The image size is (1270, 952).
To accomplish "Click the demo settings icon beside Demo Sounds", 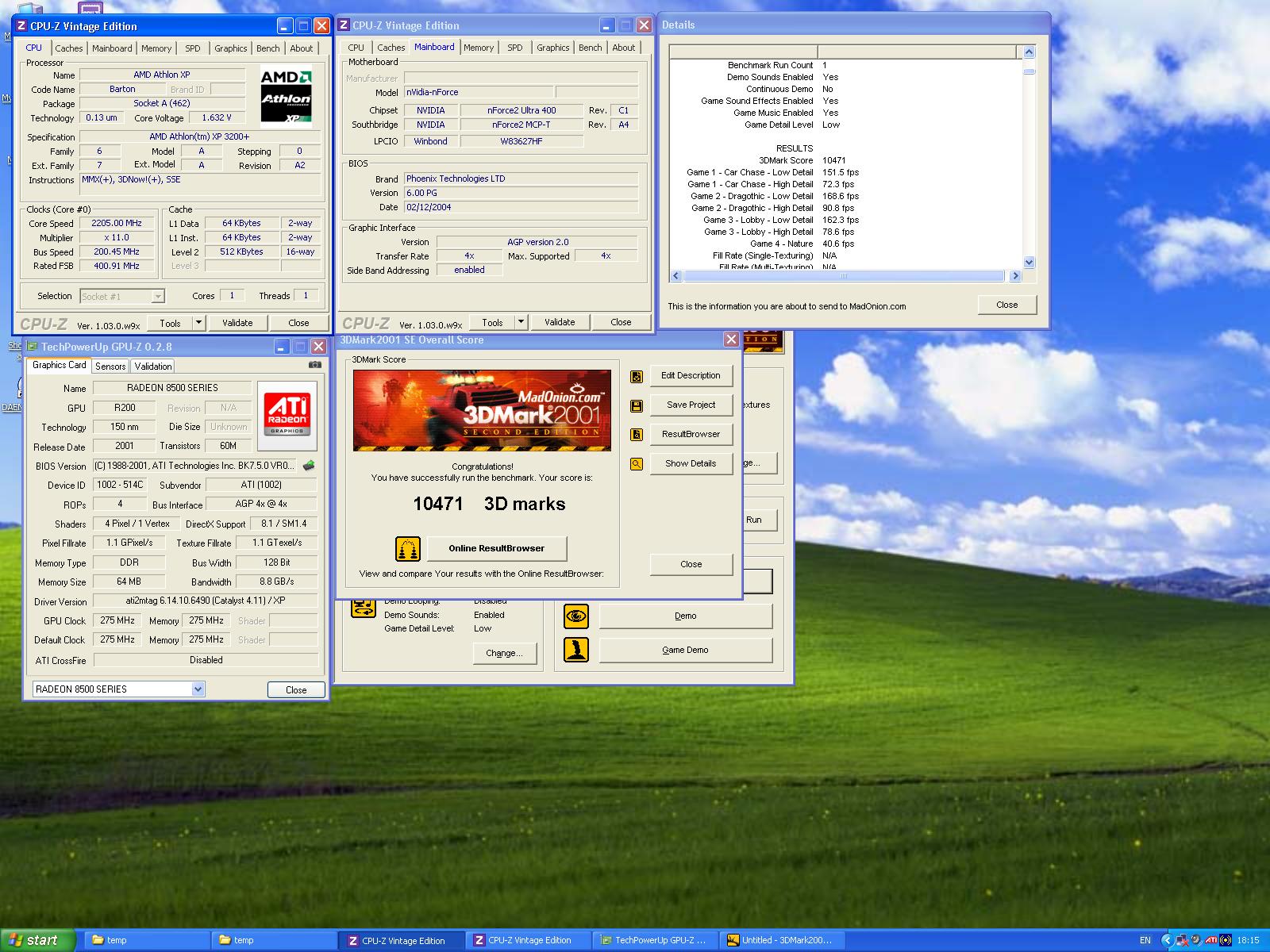I will pos(363,608).
